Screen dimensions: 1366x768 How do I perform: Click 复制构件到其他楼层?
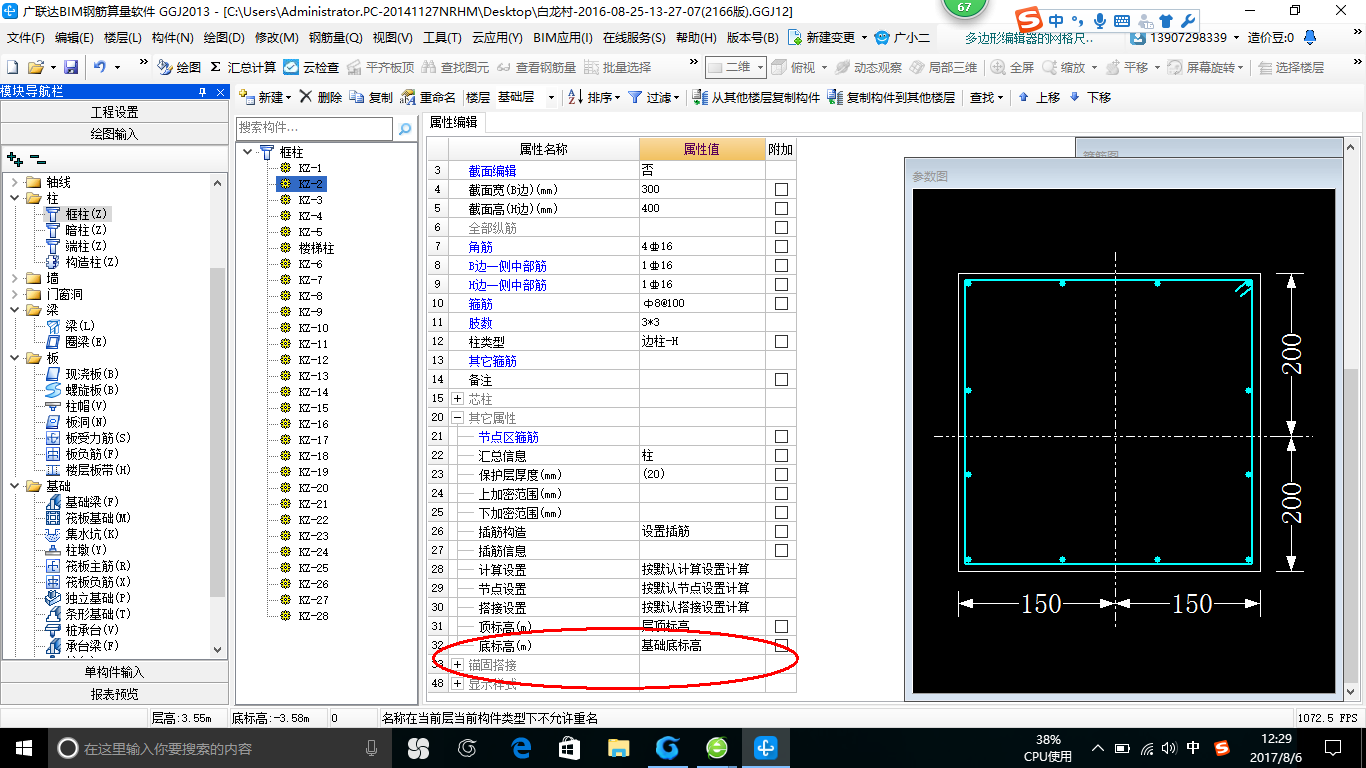(x=891, y=97)
